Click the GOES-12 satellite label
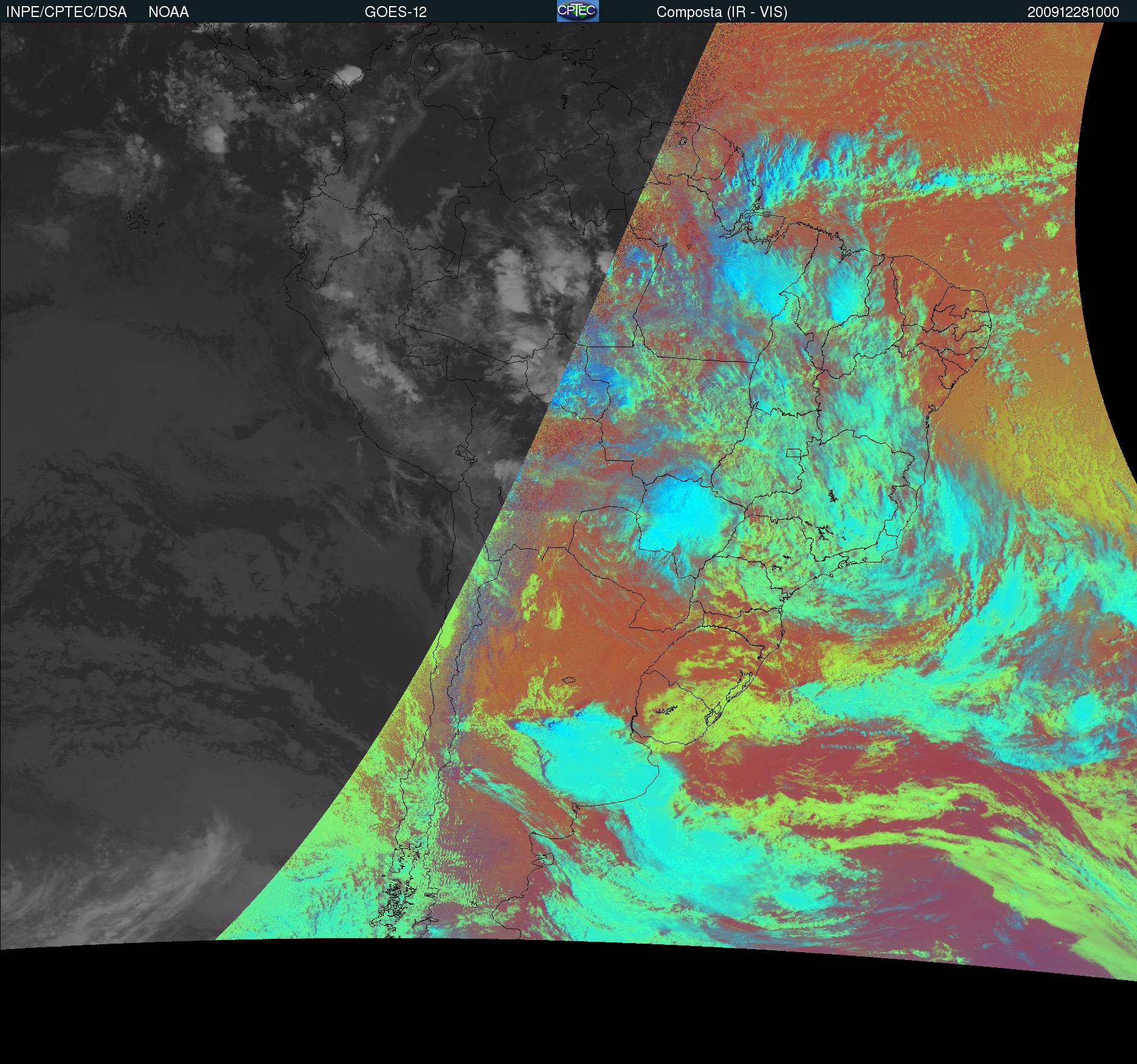Screen dimensions: 1137x1064 coord(395,12)
